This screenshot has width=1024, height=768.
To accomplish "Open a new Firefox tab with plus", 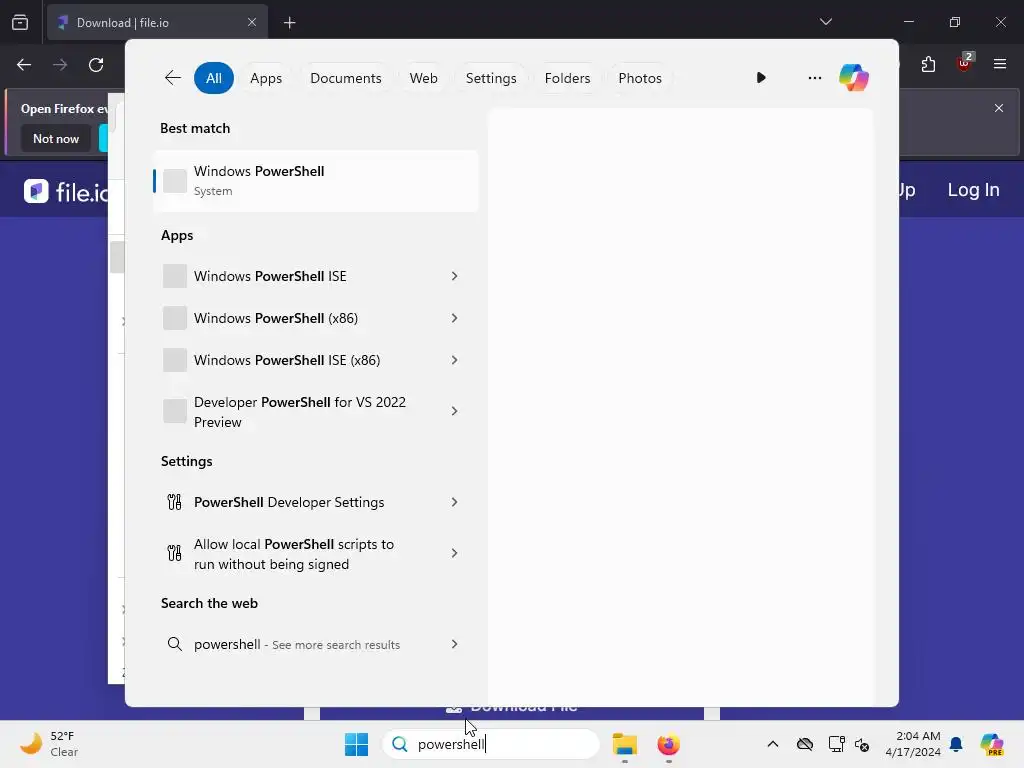I will pyautogui.click(x=289, y=23).
